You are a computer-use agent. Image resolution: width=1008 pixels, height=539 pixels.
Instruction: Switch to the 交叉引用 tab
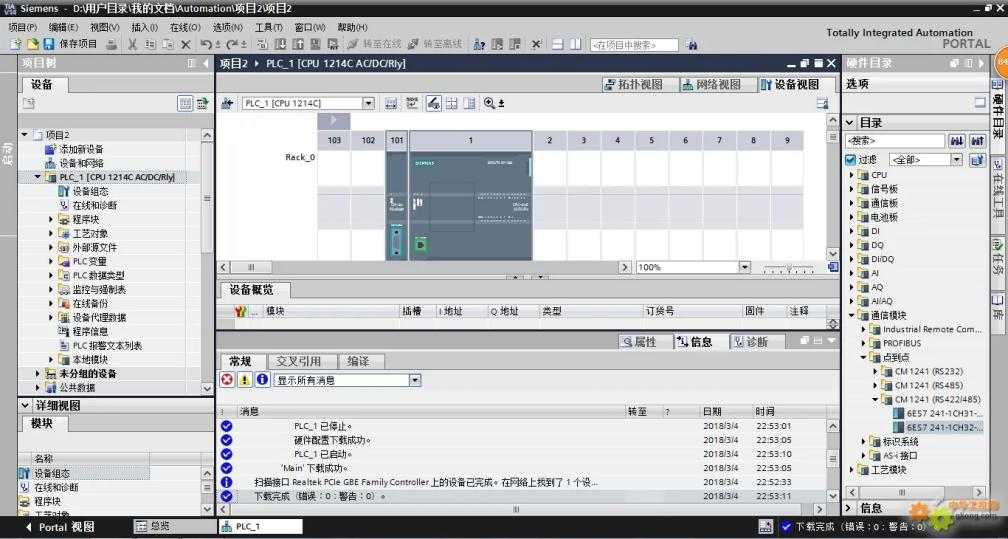pyautogui.click(x=298, y=361)
